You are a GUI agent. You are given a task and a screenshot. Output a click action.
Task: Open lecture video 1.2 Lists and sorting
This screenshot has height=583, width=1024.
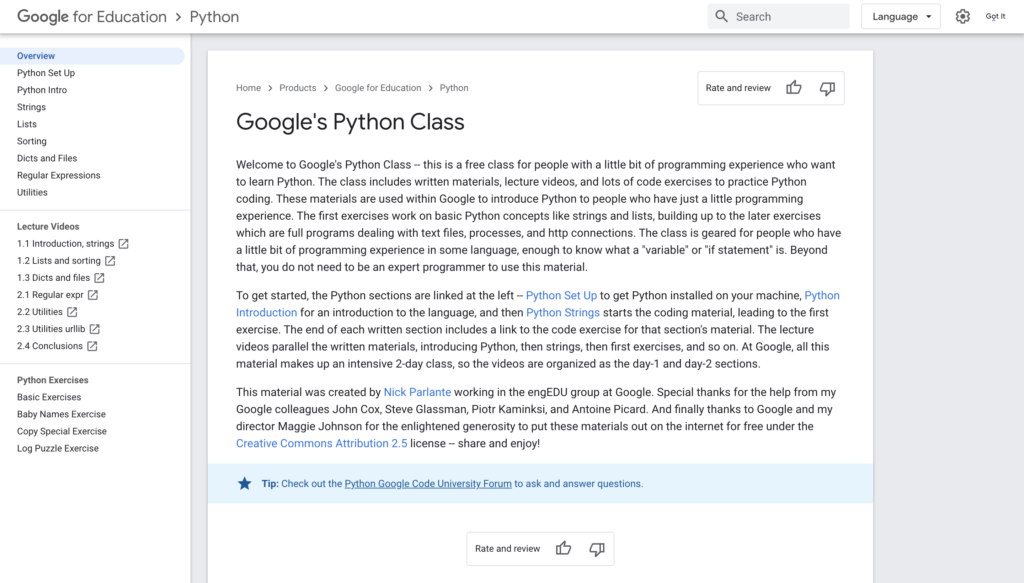pyautogui.click(x=59, y=260)
